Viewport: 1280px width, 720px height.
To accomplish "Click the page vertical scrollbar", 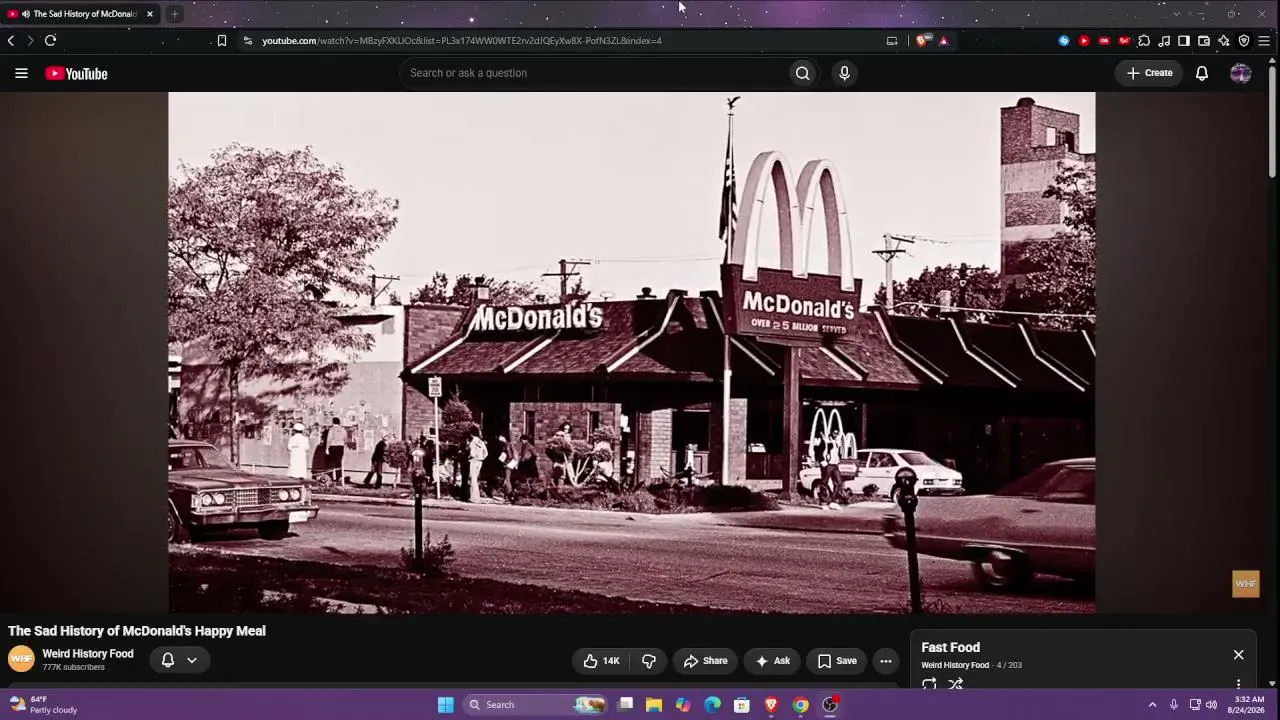I will coord(1272,120).
